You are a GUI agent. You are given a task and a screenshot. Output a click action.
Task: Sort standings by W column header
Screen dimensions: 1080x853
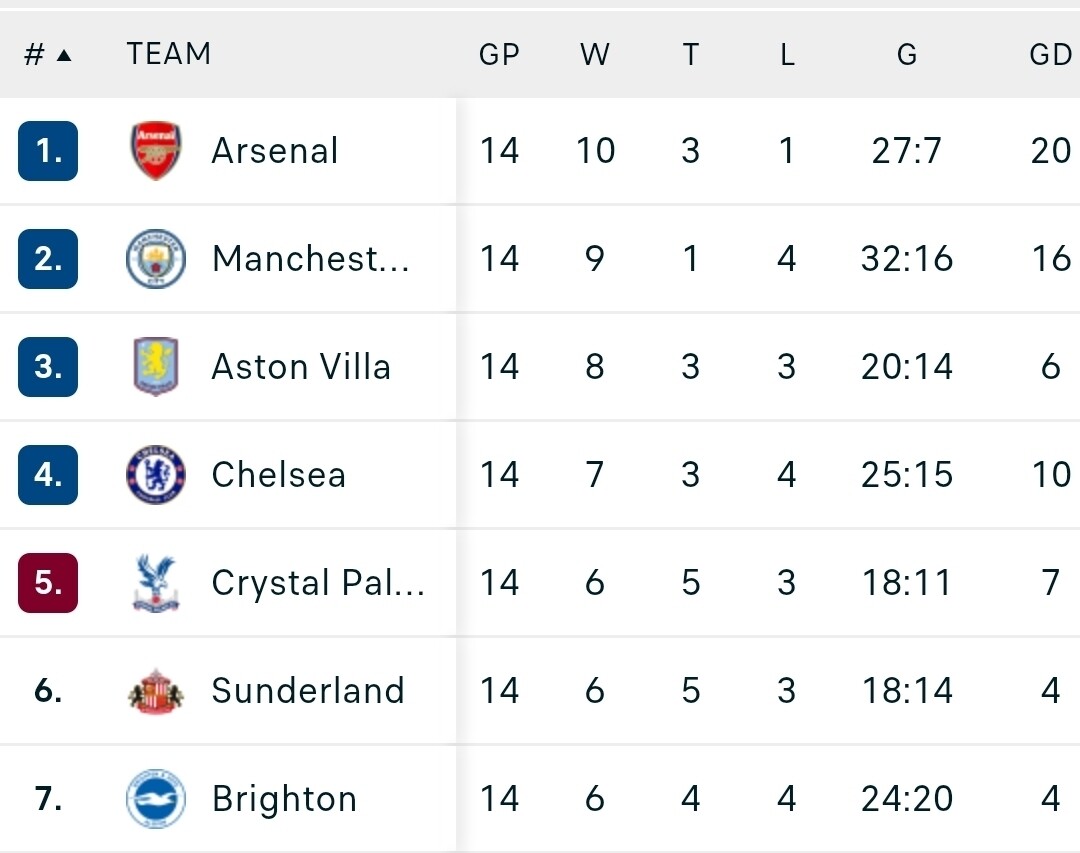point(595,55)
